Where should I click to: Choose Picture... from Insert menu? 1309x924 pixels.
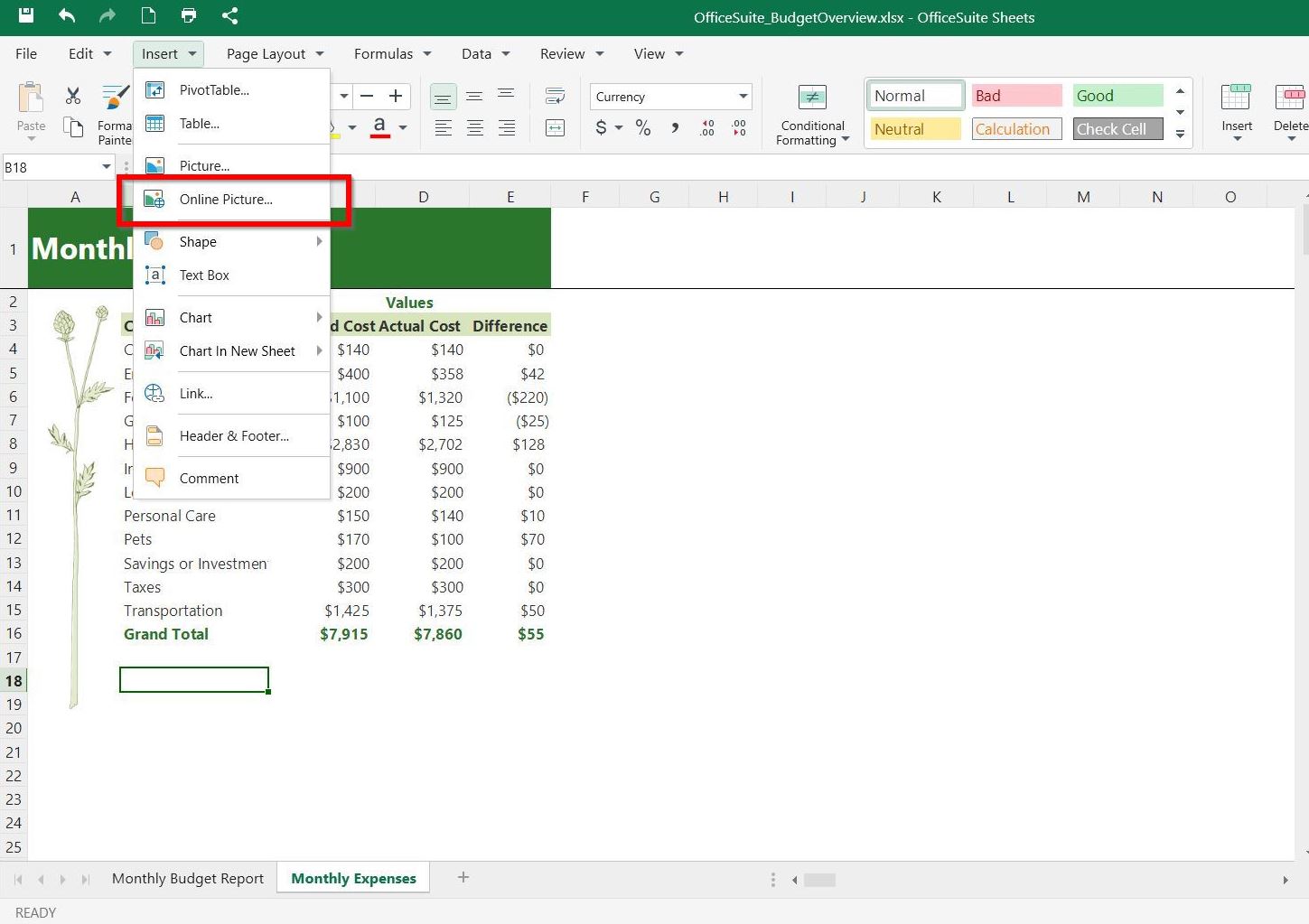tap(231, 165)
